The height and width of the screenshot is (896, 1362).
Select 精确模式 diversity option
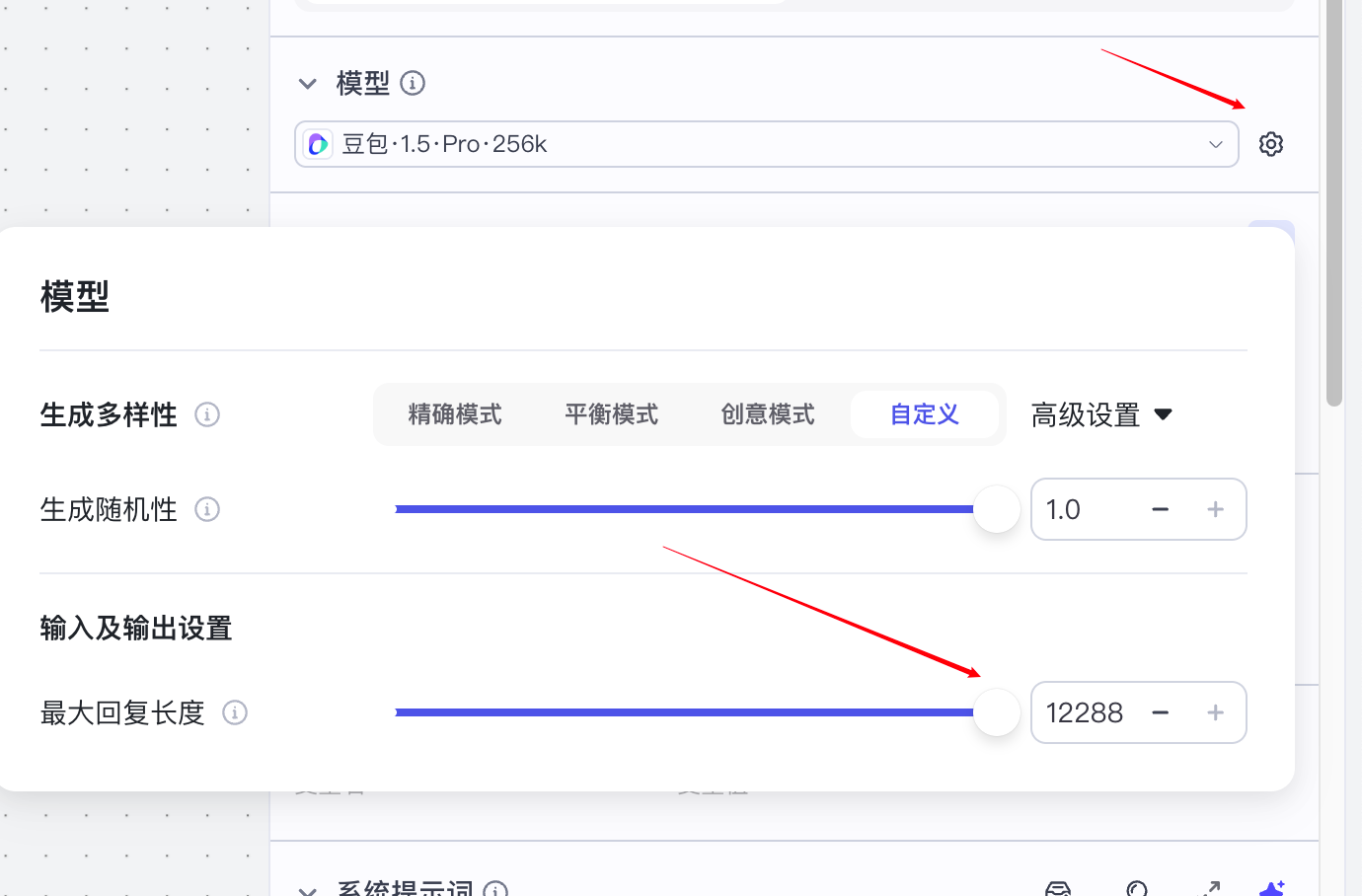click(455, 414)
